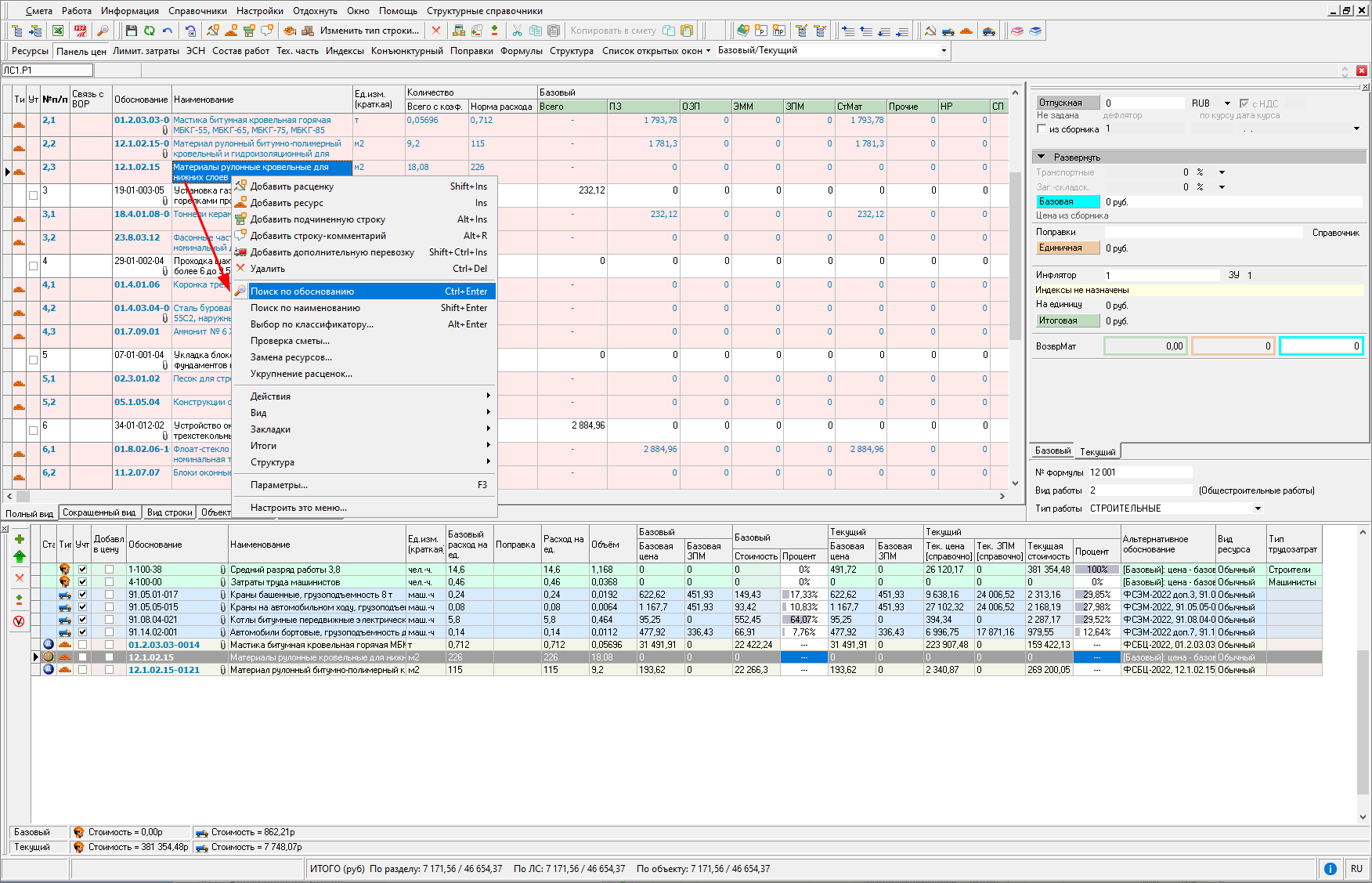Click the scissors cut icon

(x=517, y=31)
